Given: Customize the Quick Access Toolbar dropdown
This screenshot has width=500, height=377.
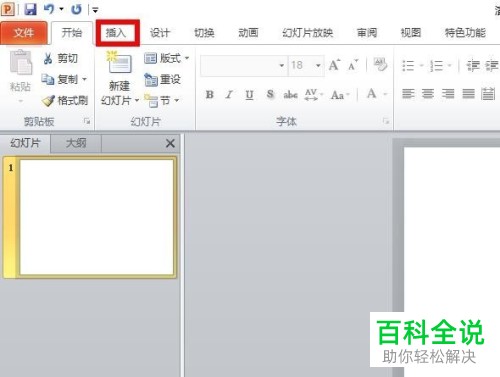Looking at the screenshot, I should pyautogui.click(x=95, y=10).
